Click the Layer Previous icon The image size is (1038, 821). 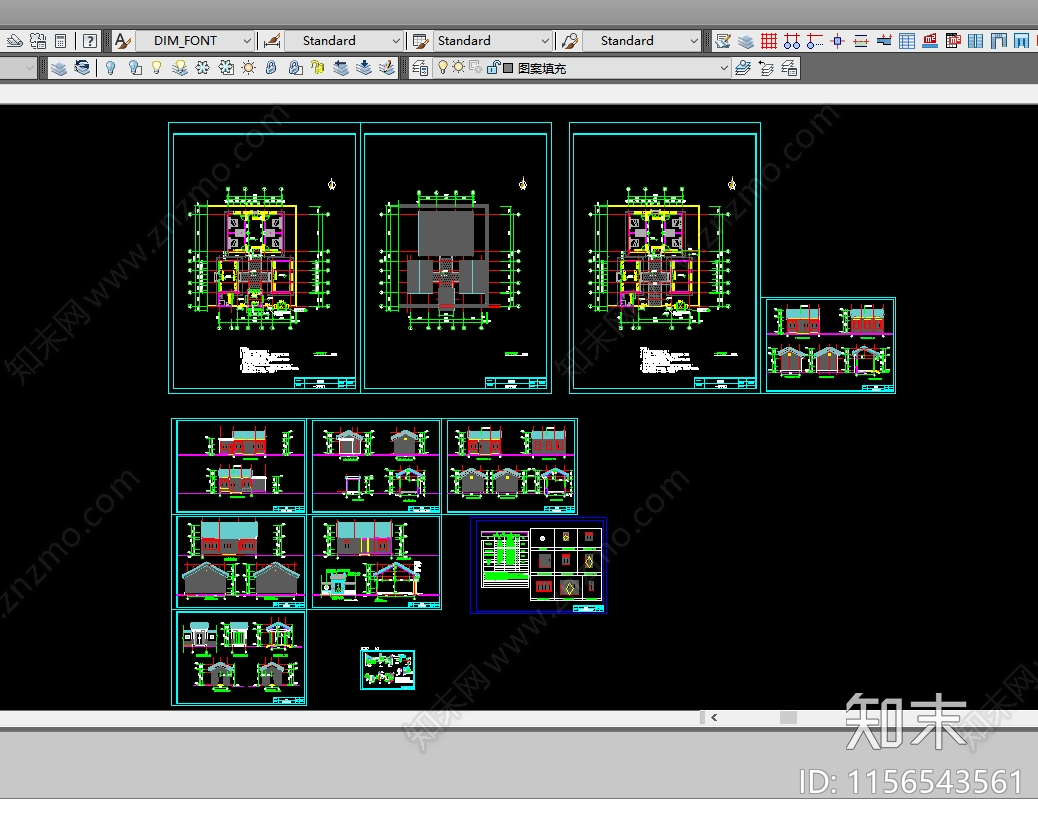pos(767,68)
